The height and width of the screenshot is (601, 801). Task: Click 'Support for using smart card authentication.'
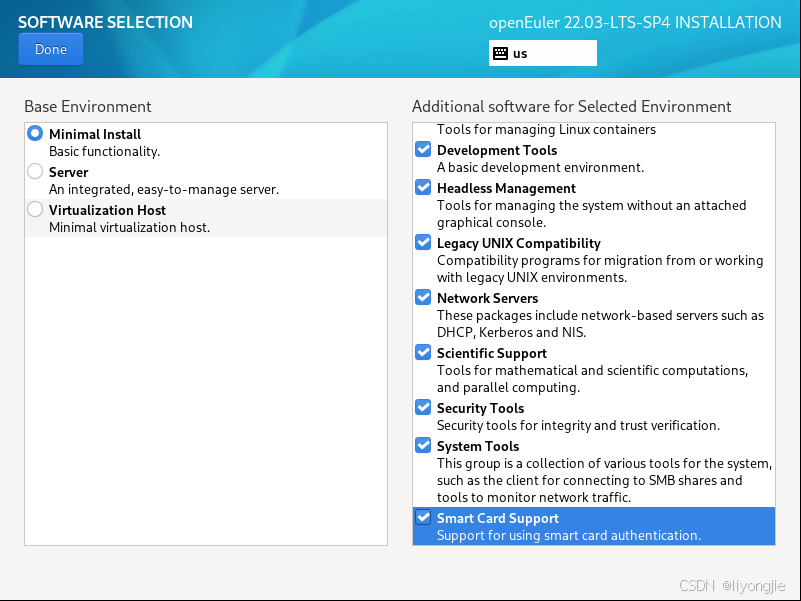569,536
